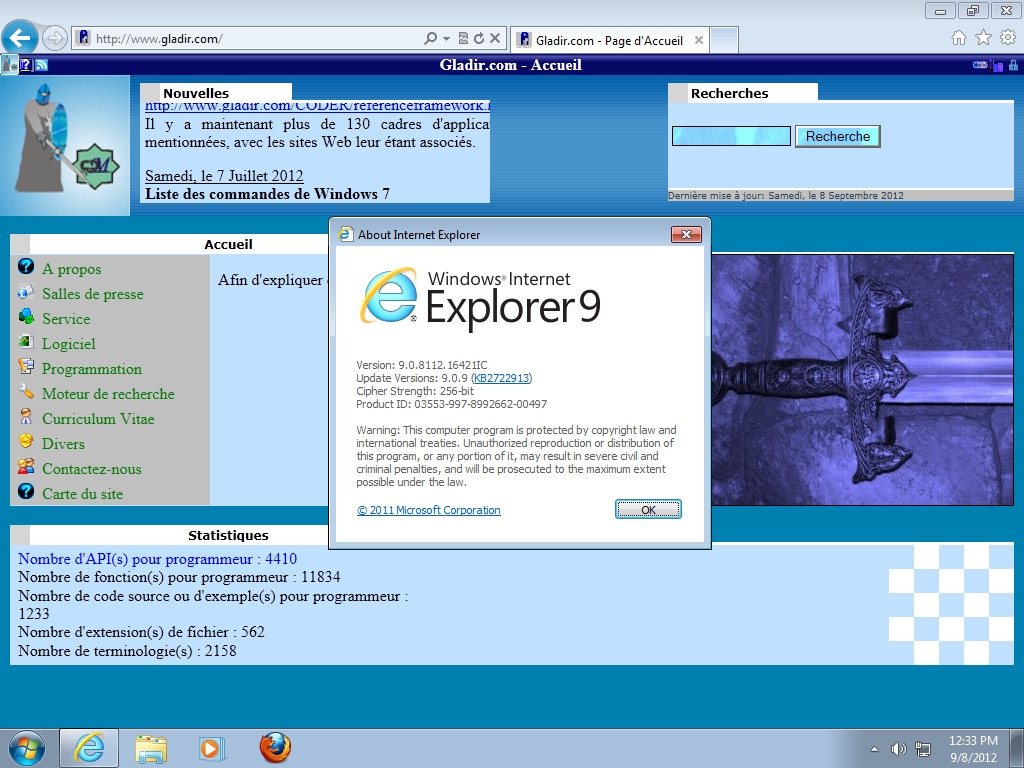Open the Nombre d'API(s) pour programmeur link
This screenshot has width=1024, height=768.
point(157,559)
